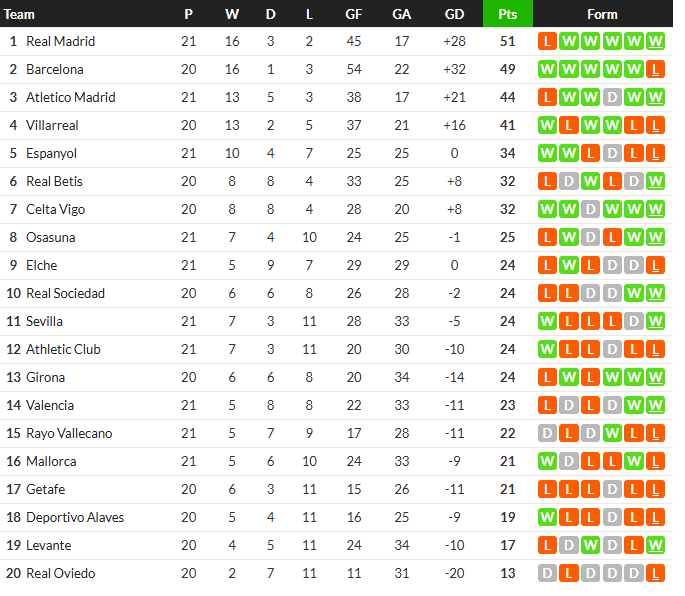Select the Getafe table row
The height and width of the screenshot is (596, 685).
pos(336,489)
